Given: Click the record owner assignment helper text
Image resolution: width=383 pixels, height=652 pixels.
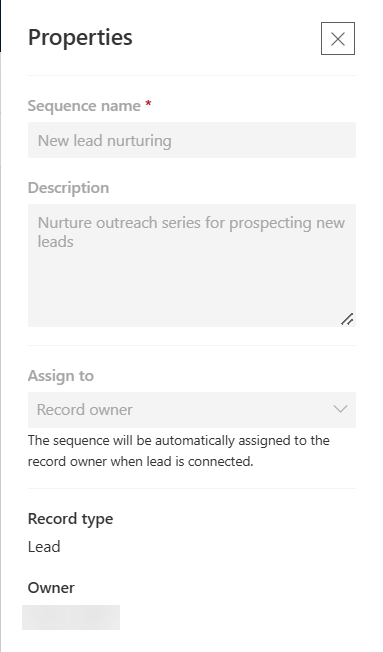Looking at the screenshot, I should [x=178, y=451].
